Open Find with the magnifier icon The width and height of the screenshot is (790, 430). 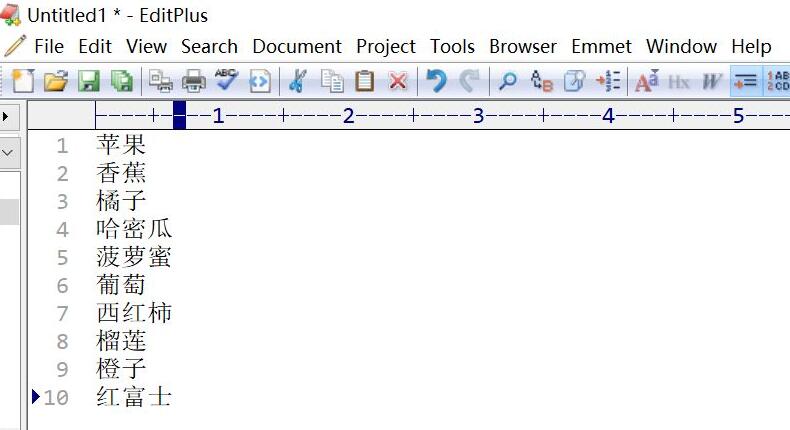[508, 81]
